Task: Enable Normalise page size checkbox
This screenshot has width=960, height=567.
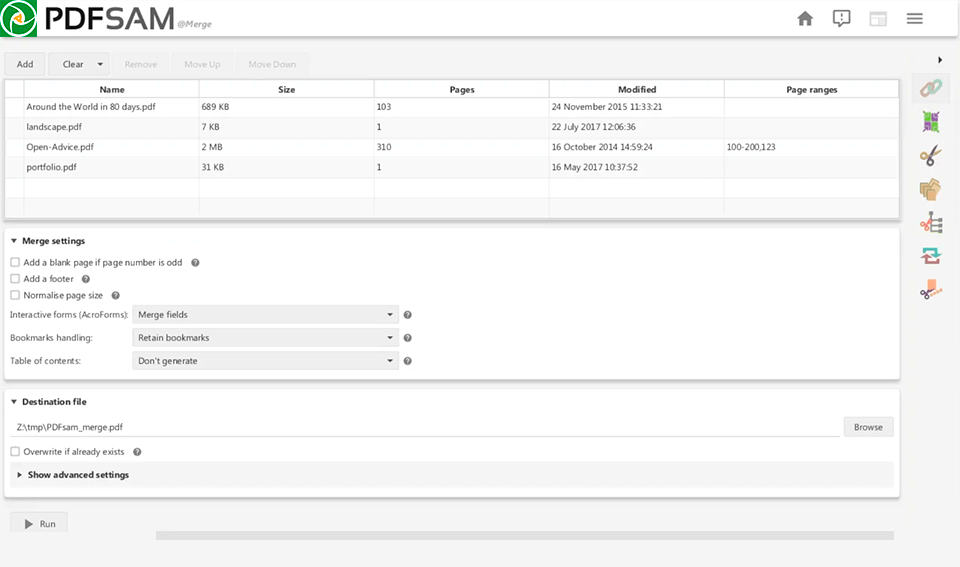Action: [15, 295]
